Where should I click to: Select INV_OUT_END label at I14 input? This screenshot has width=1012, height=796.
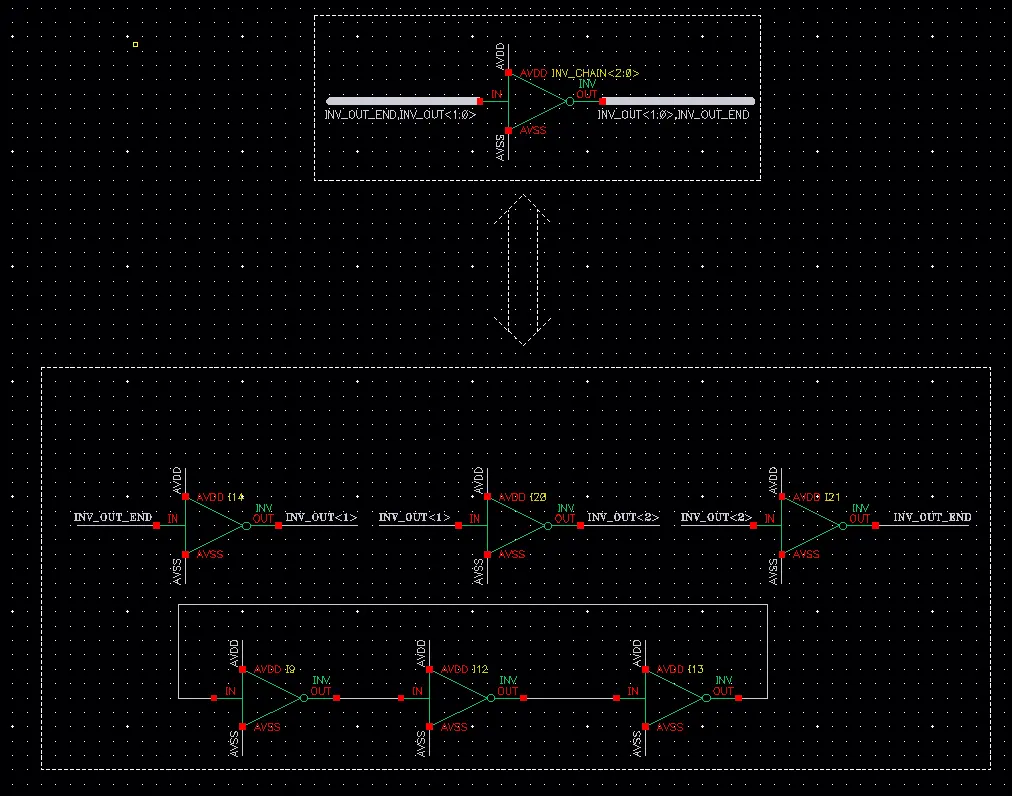[x=113, y=517]
